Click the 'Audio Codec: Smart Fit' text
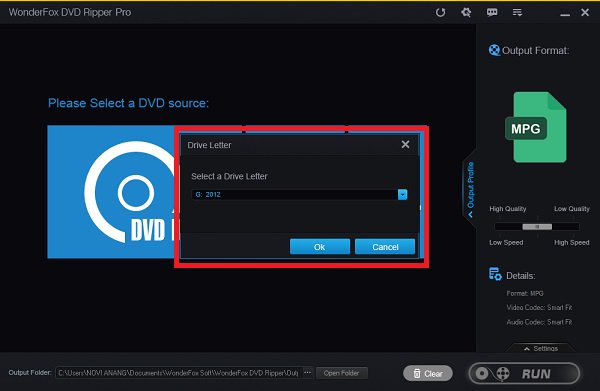The height and width of the screenshot is (391, 600). click(539, 322)
